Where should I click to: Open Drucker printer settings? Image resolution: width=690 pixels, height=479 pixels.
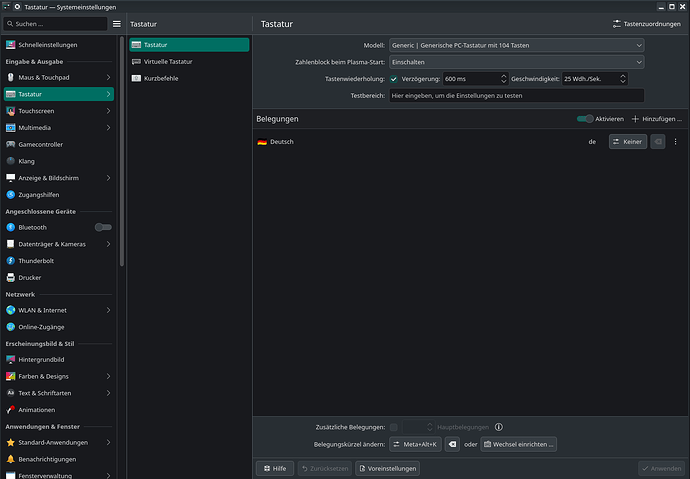click(x=29, y=277)
